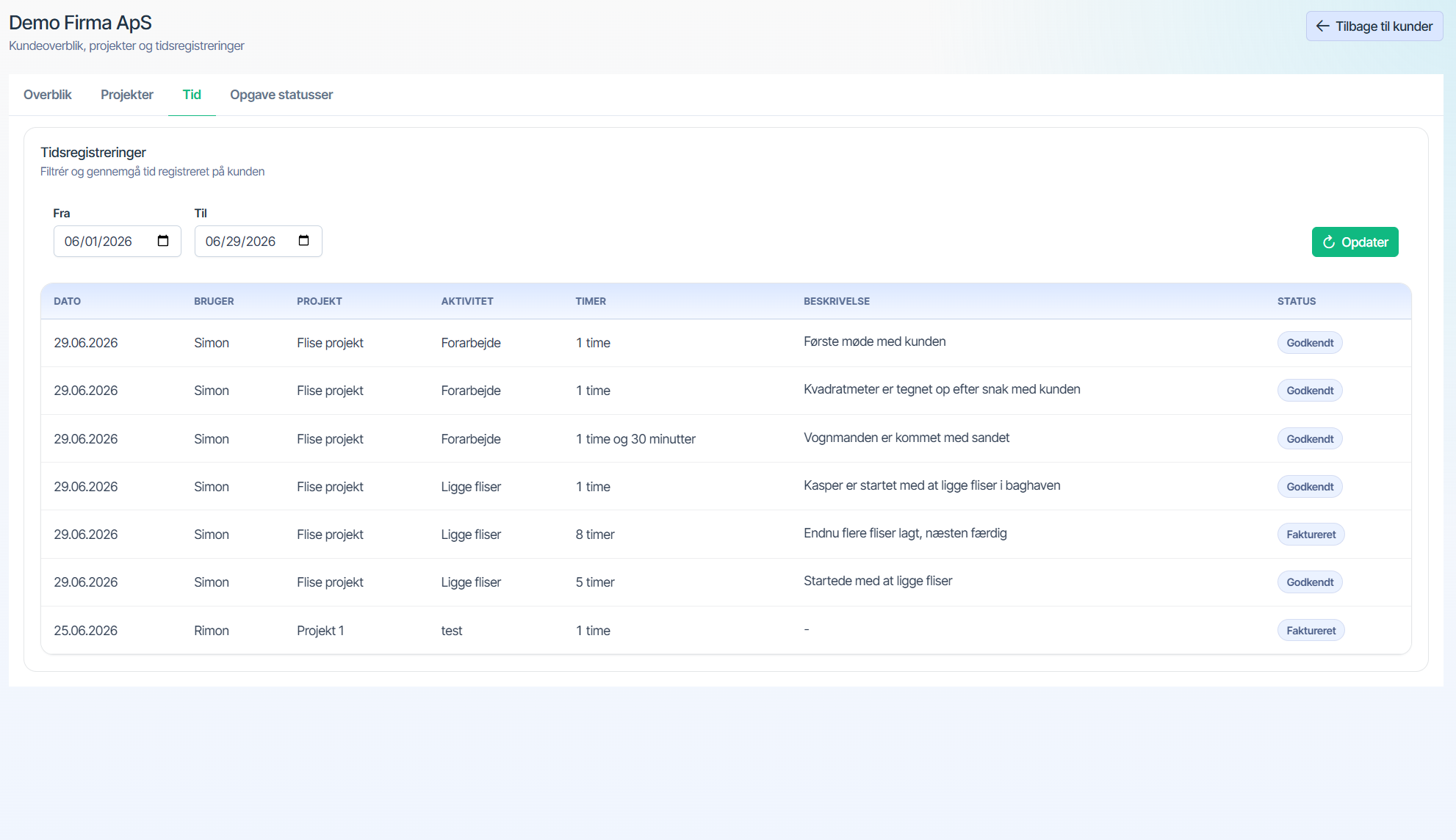Select description 'Endnu flere fliser lagt, næsten færdig'

[x=905, y=533]
